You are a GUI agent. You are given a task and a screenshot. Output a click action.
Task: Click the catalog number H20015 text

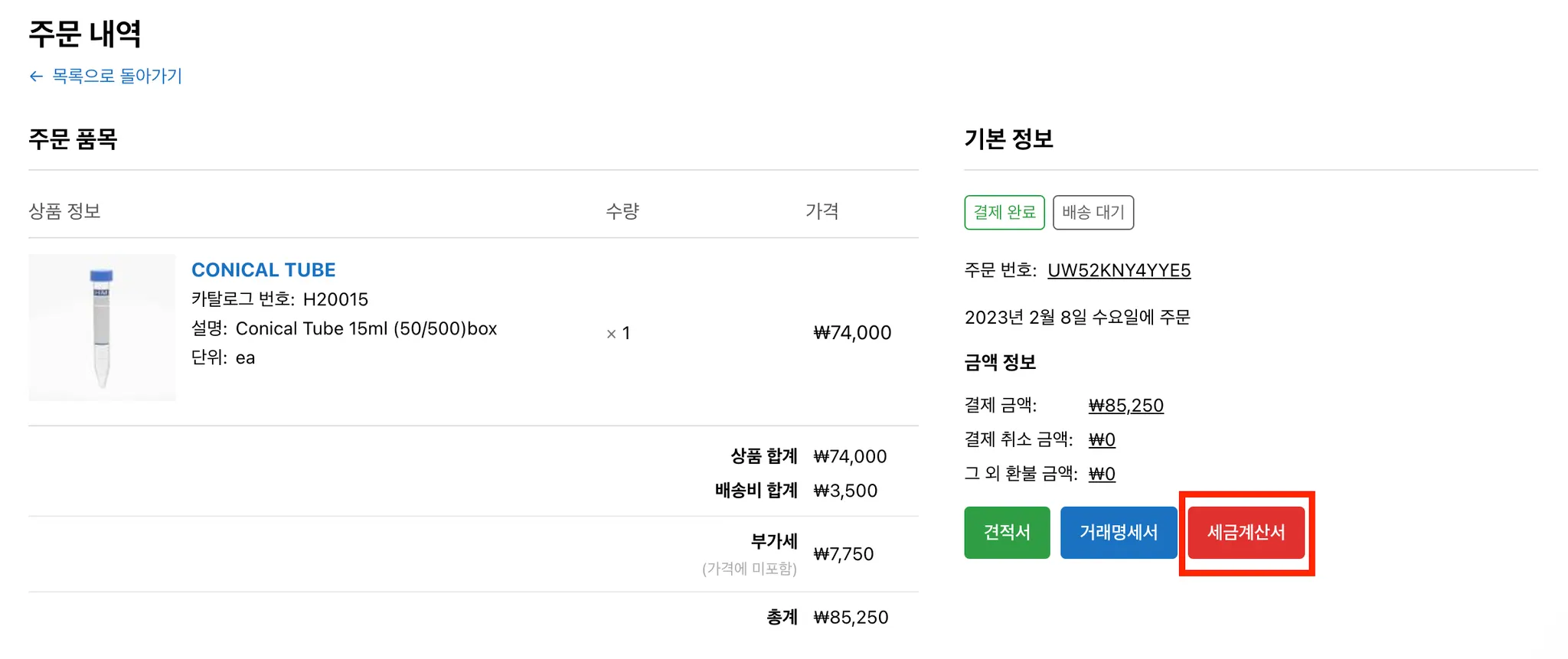click(x=335, y=299)
